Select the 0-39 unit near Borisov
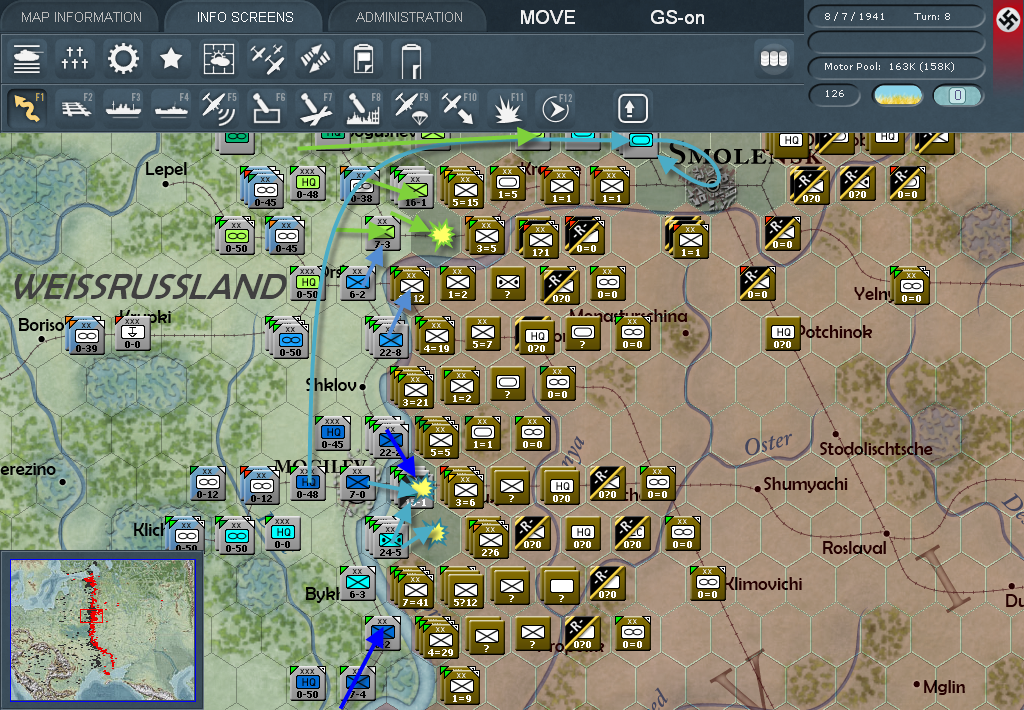The height and width of the screenshot is (710, 1024). (x=86, y=336)
